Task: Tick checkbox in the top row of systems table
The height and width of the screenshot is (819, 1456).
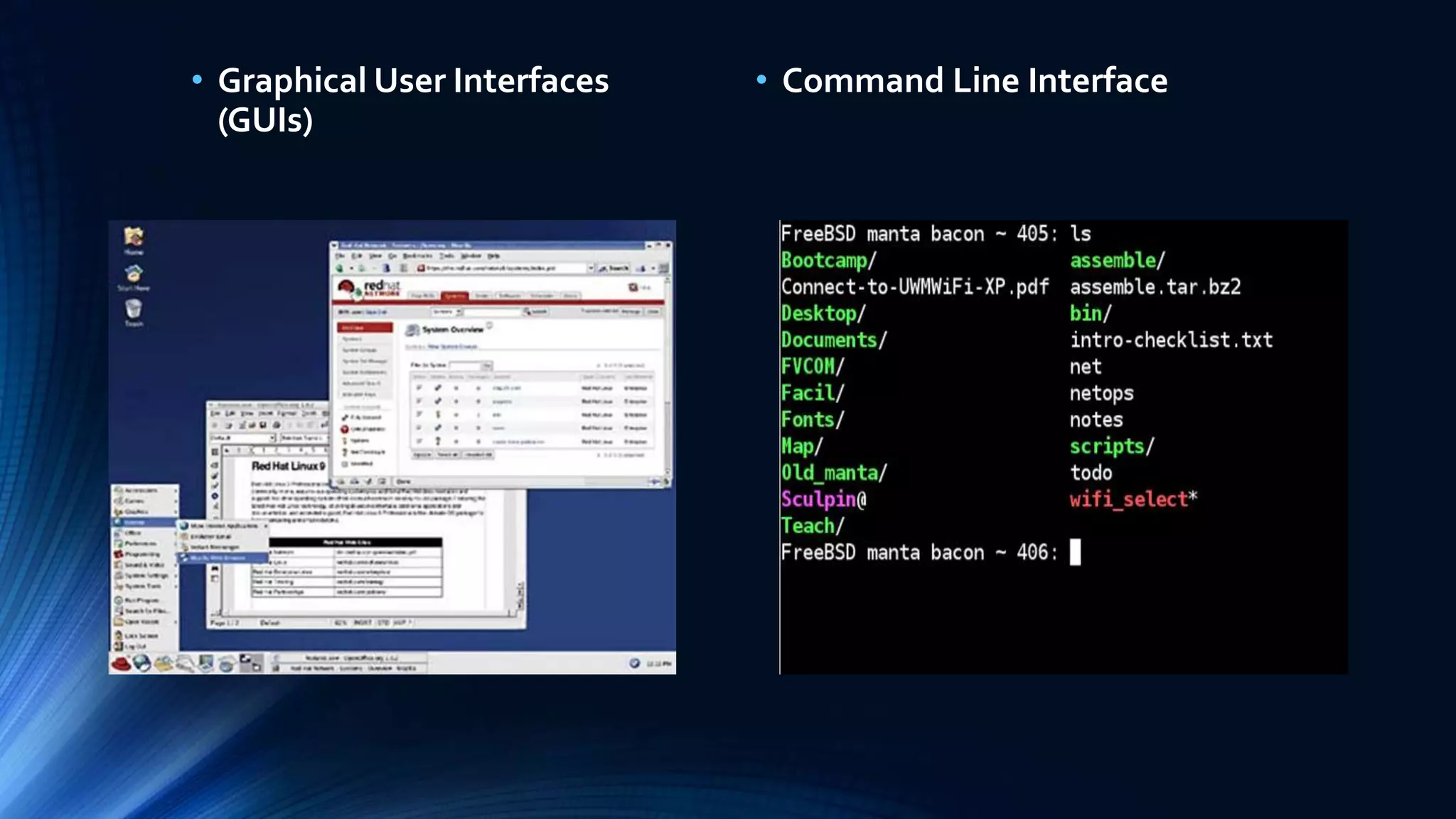Action: (419, 388)
